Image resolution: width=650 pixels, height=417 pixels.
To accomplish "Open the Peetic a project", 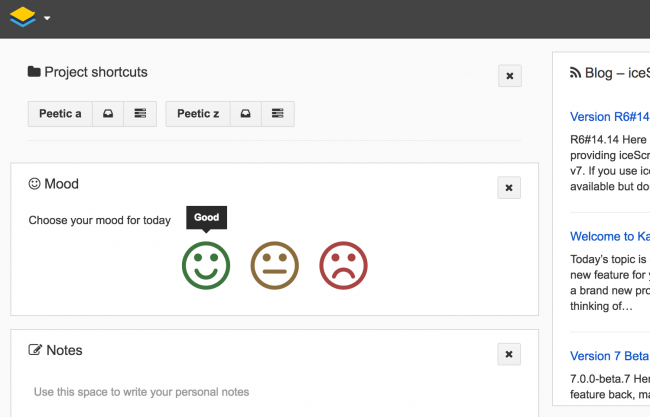I will (x=60, y=114).
